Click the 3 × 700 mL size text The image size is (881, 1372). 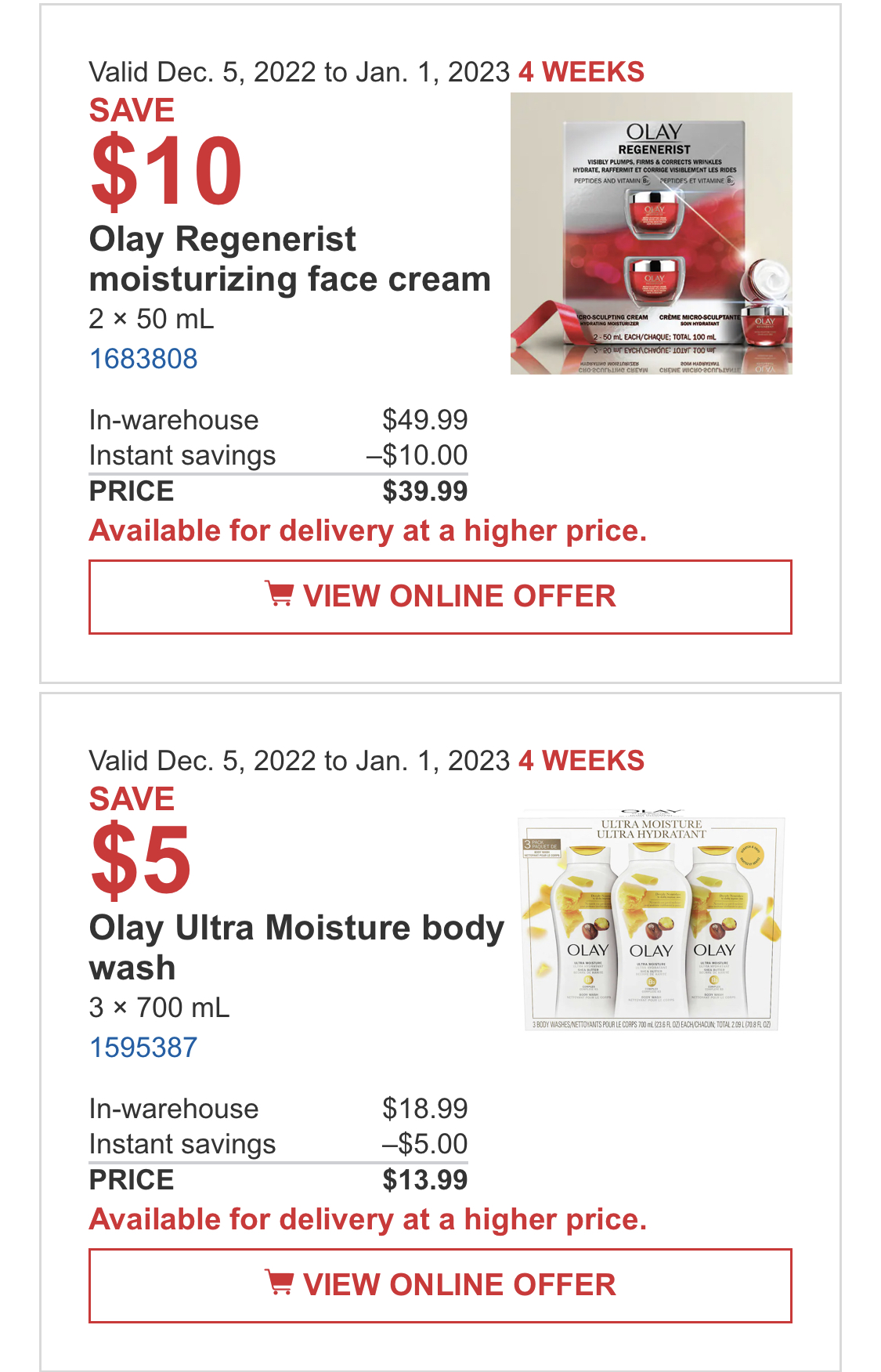[159, 1008]
